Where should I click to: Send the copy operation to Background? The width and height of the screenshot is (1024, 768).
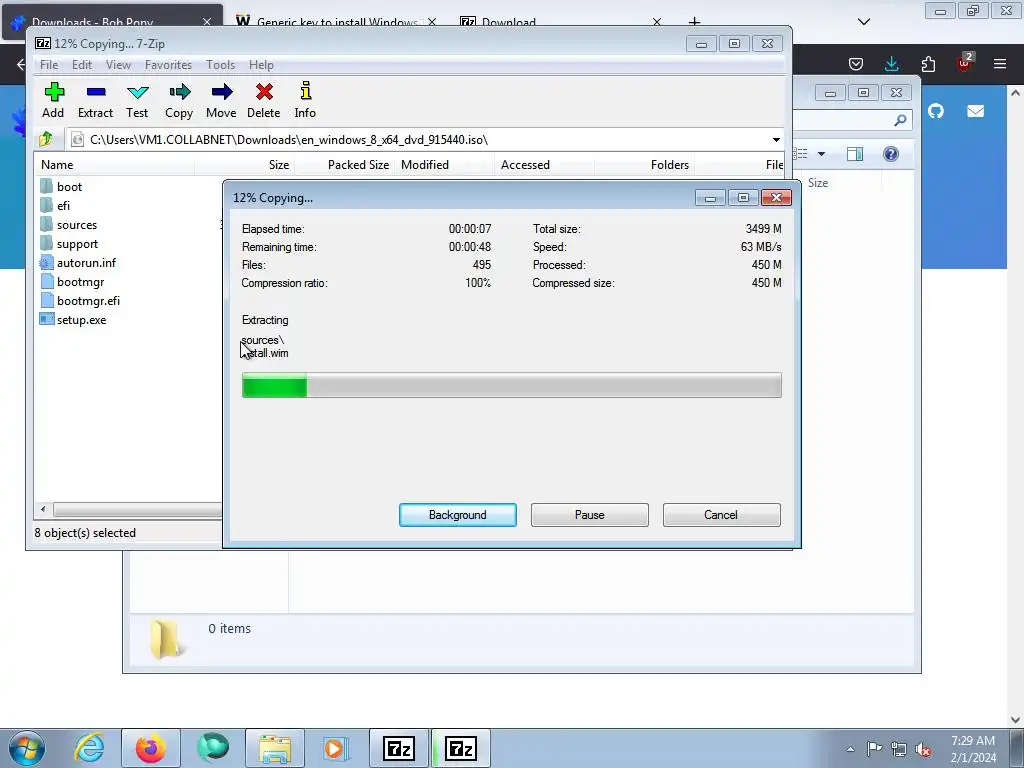(458, 515)
